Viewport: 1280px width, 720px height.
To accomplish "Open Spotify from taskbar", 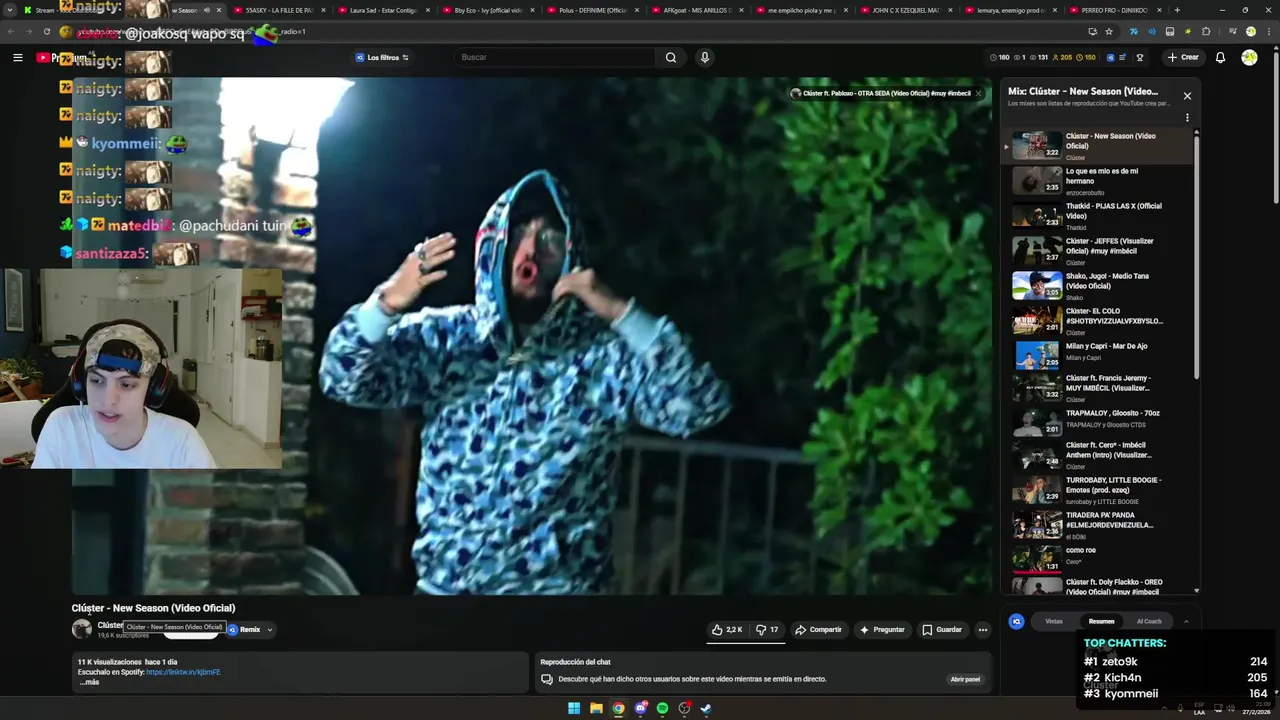I will click(662, 708).
